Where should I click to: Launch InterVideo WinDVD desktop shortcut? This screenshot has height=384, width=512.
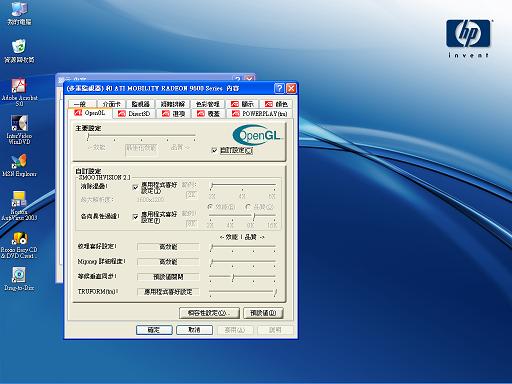[19, 130]
